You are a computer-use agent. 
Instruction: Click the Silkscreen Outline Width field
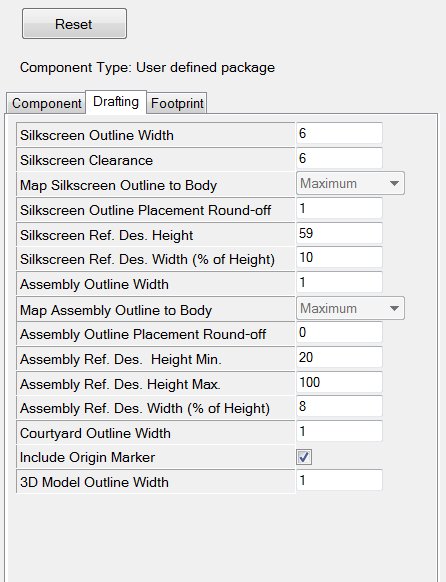[339, 133]
